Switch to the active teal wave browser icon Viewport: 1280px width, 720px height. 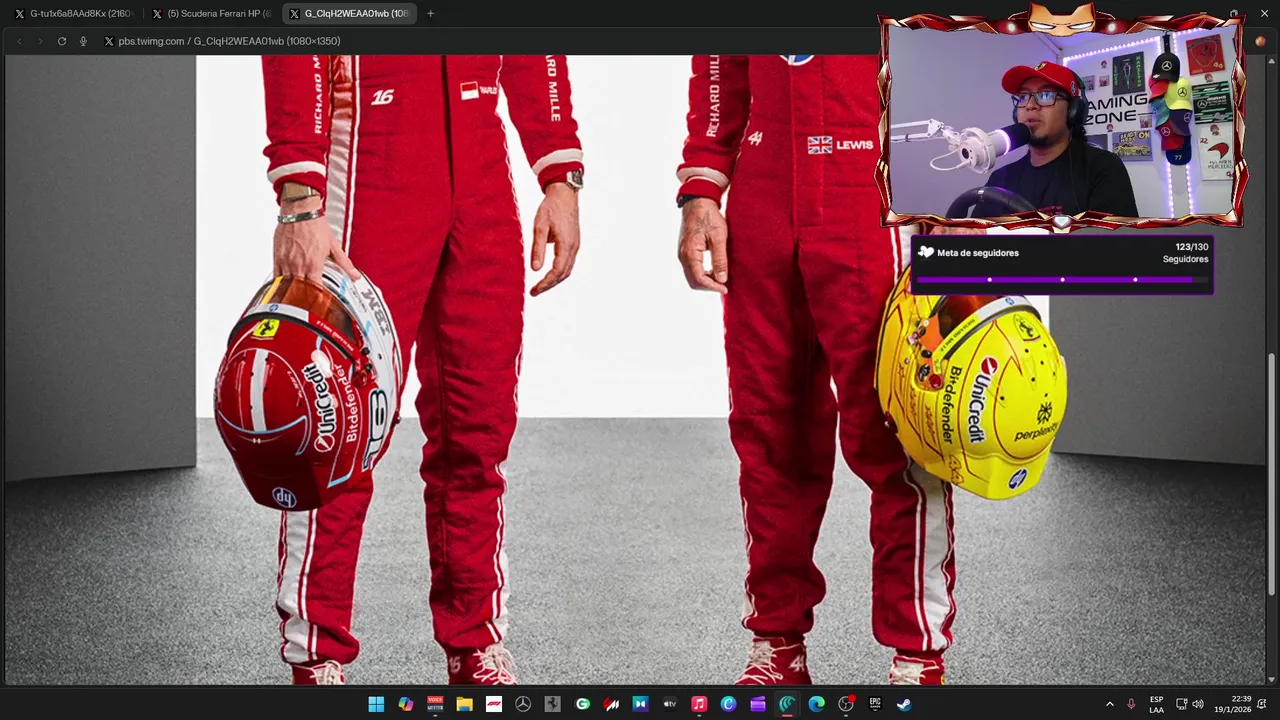click(787, 704)
